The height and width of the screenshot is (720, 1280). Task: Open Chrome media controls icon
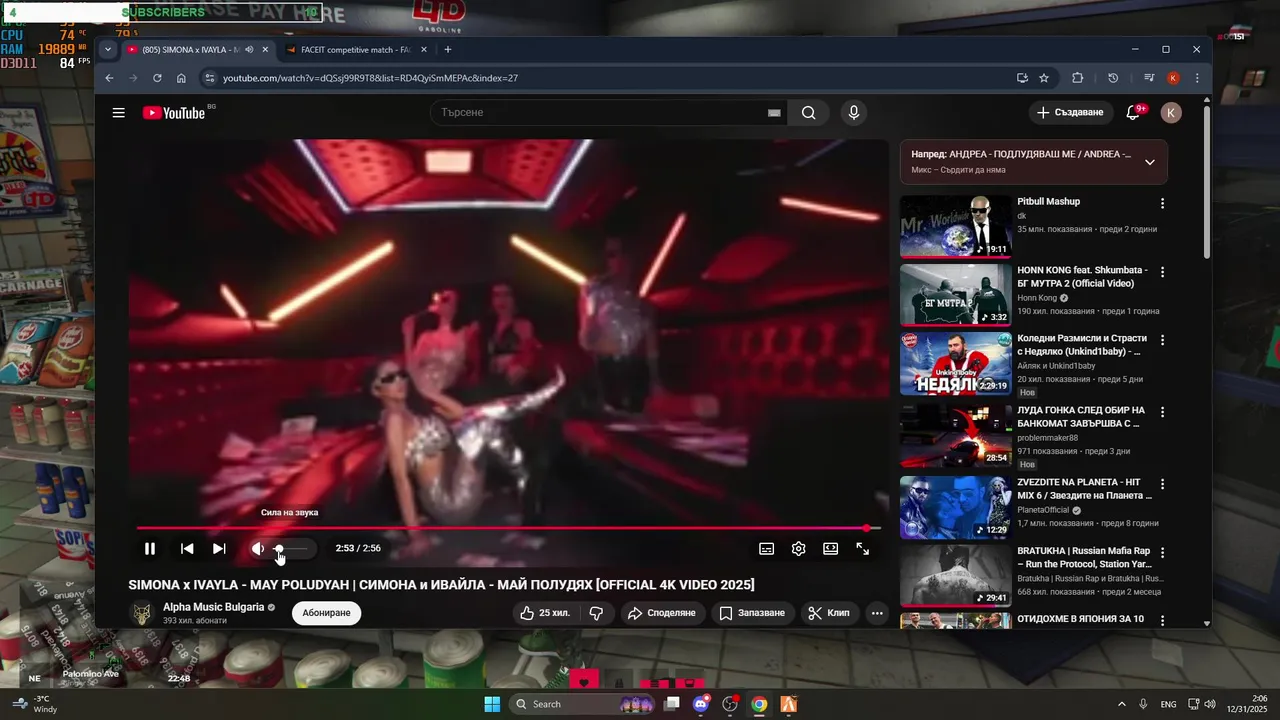tap(1149, 78)
